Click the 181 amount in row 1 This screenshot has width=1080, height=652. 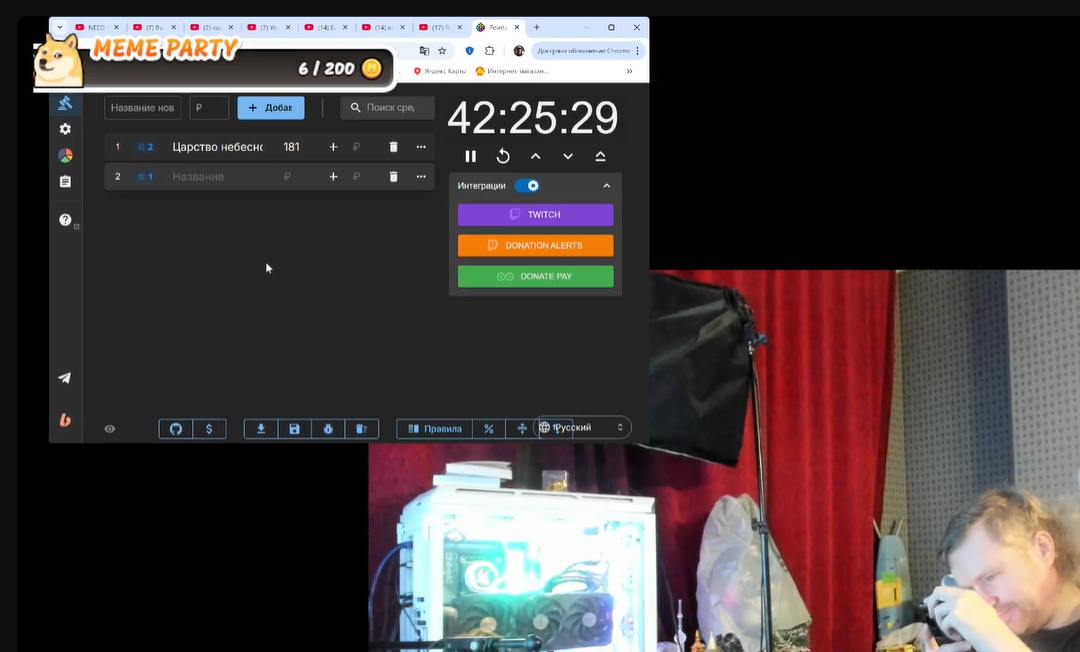point(291,147)
